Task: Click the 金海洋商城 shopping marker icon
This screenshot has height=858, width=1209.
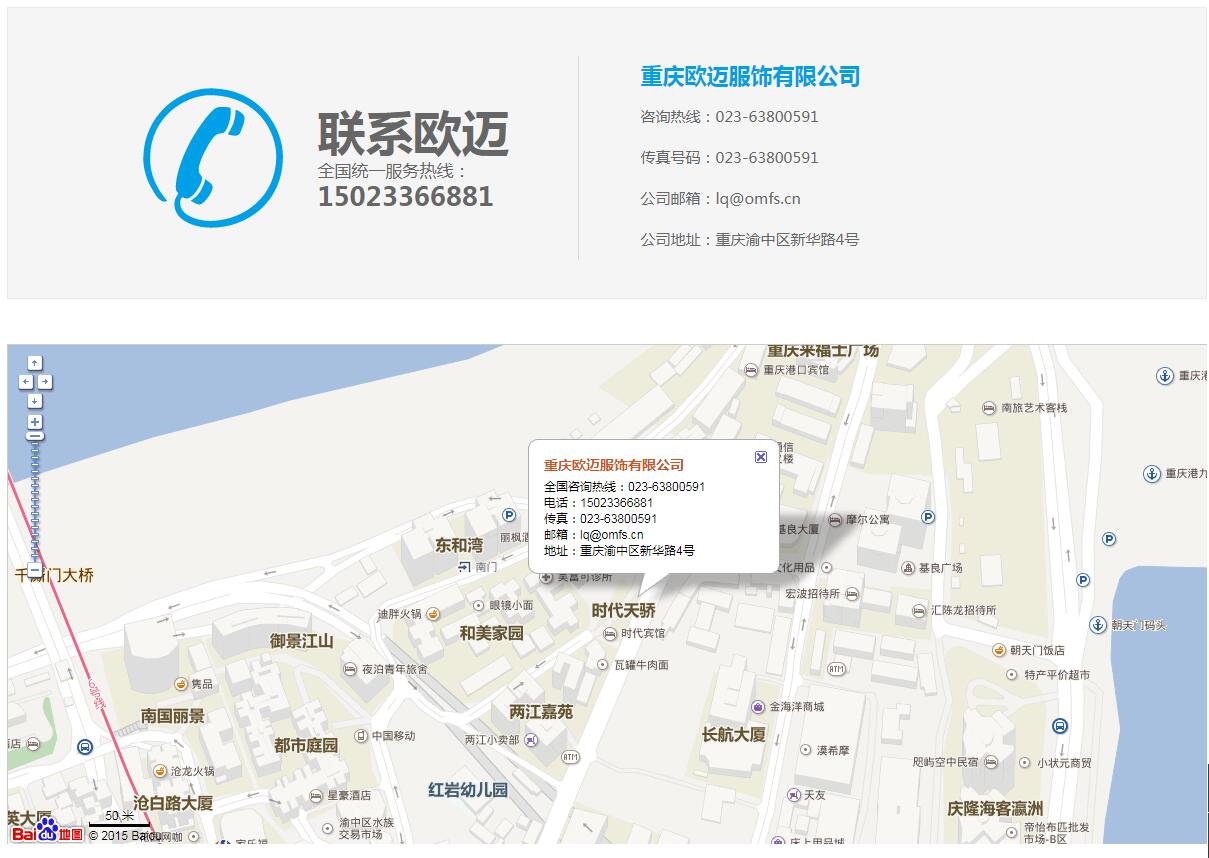Action: point(758,707)
